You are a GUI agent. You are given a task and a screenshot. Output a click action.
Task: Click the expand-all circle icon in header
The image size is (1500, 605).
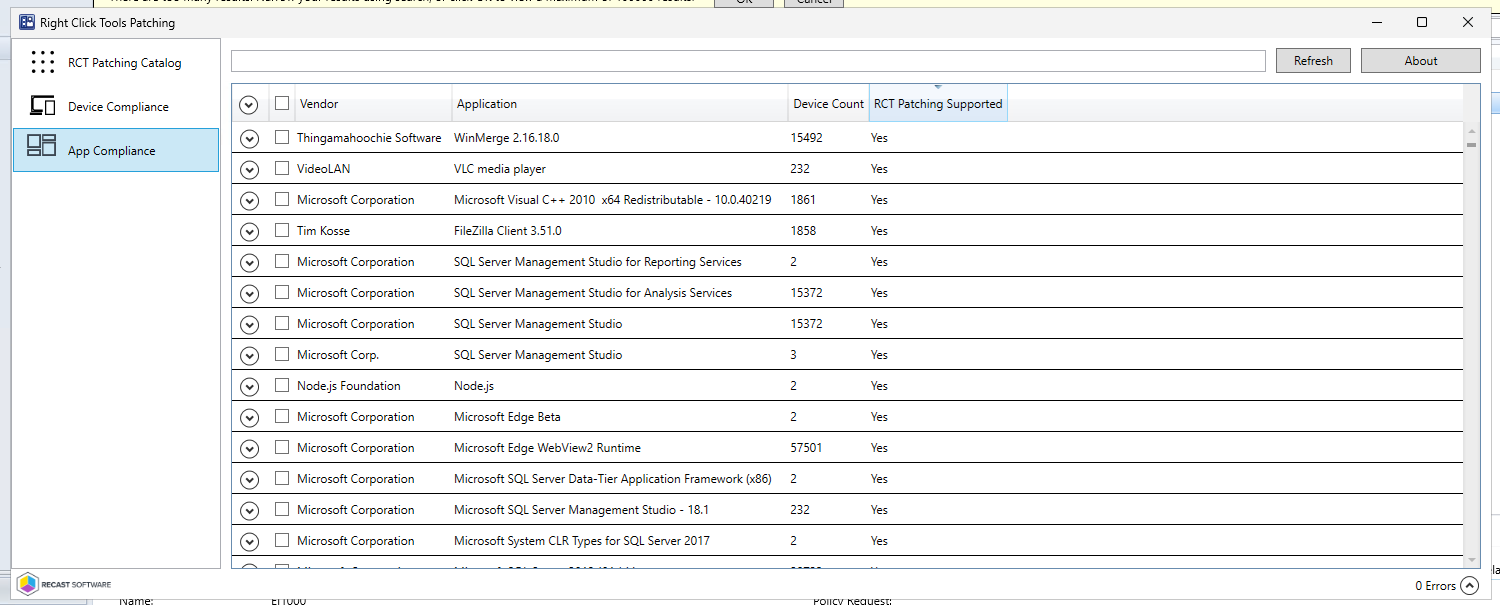(249, 105)
